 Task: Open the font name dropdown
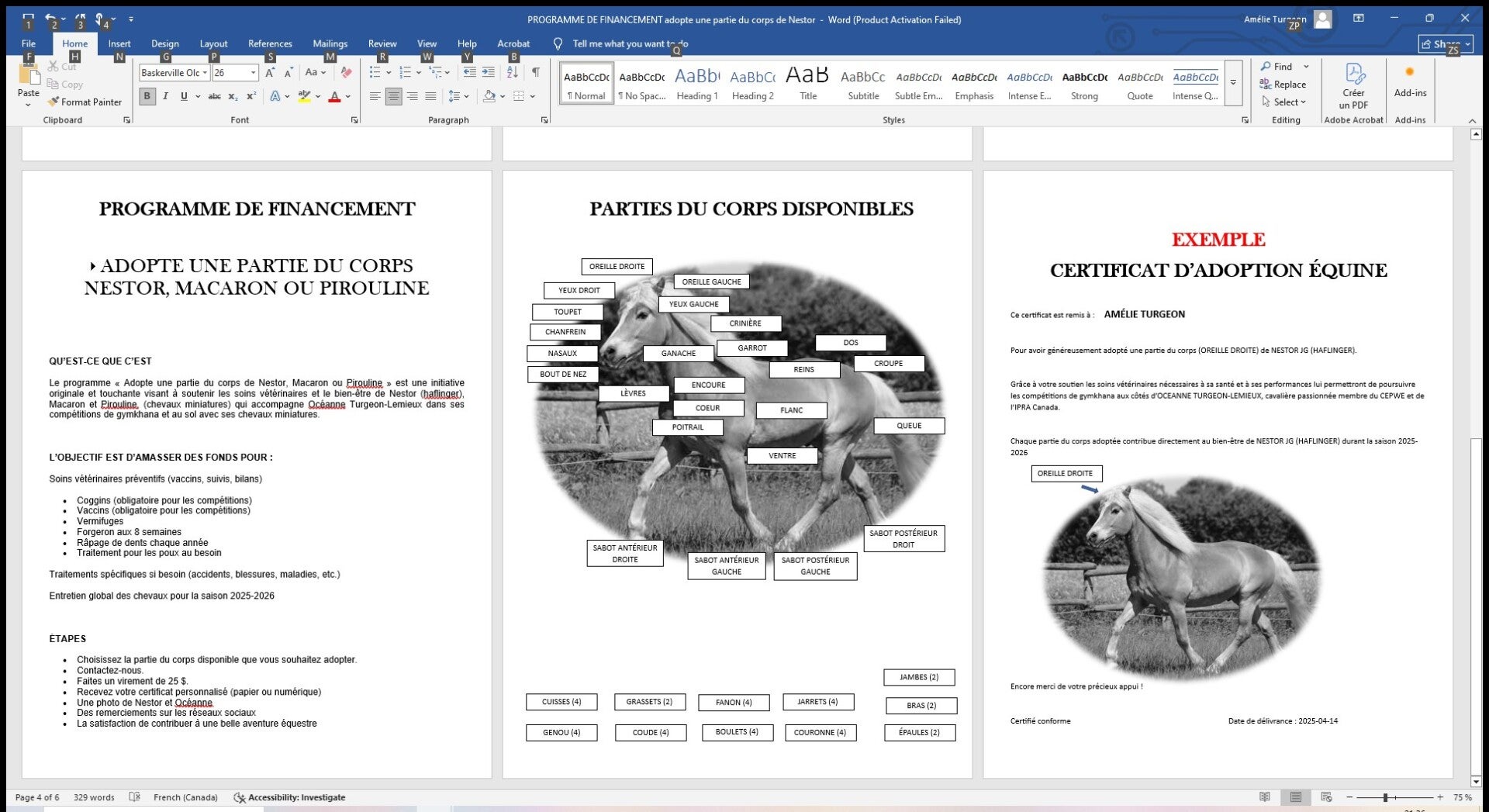[x=205, y=73]
